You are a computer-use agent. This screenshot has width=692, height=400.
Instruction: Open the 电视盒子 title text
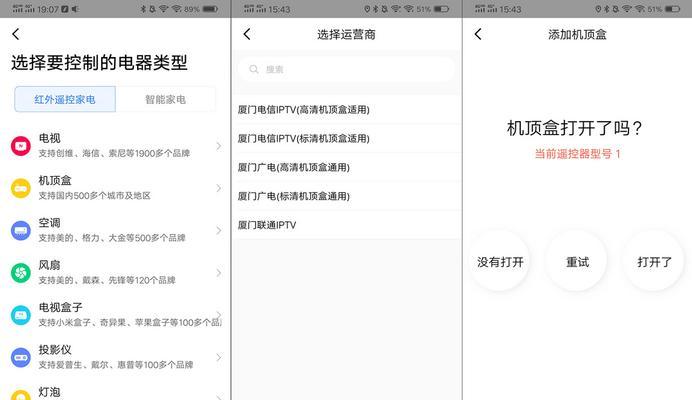(x=60, y=307)
